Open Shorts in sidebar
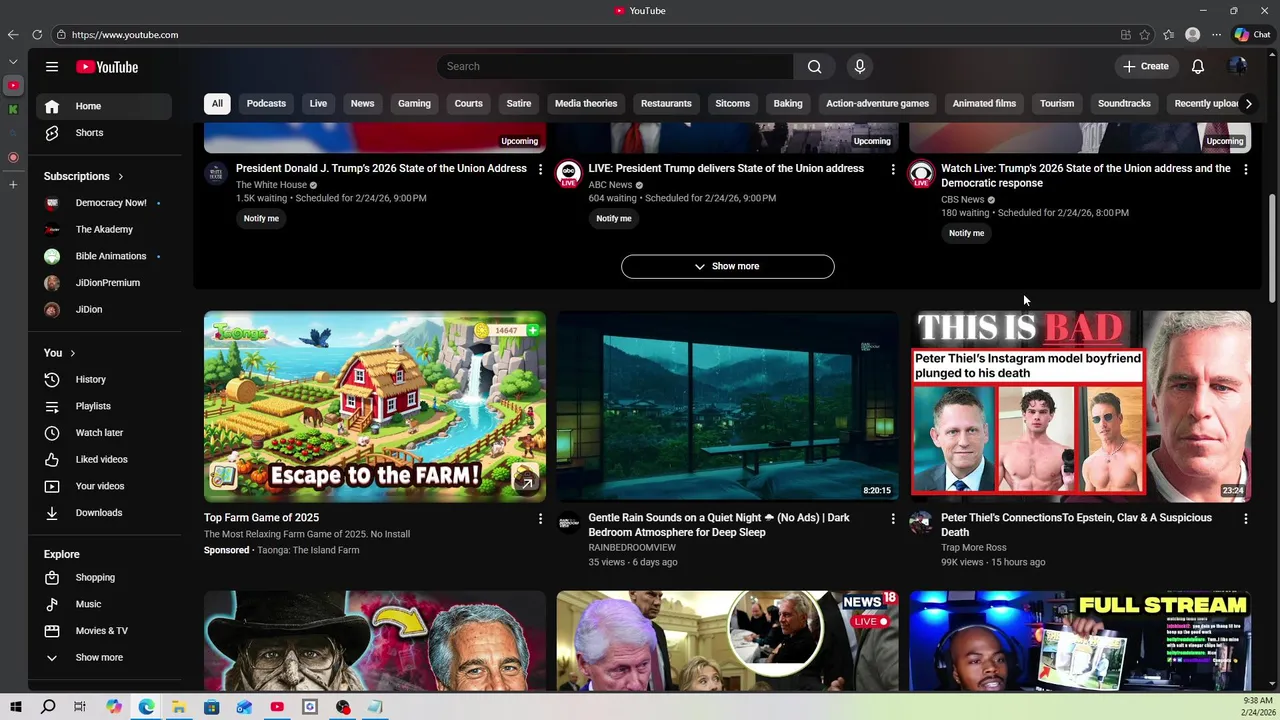Screen dimensions: 1280x720 [104, 133]
